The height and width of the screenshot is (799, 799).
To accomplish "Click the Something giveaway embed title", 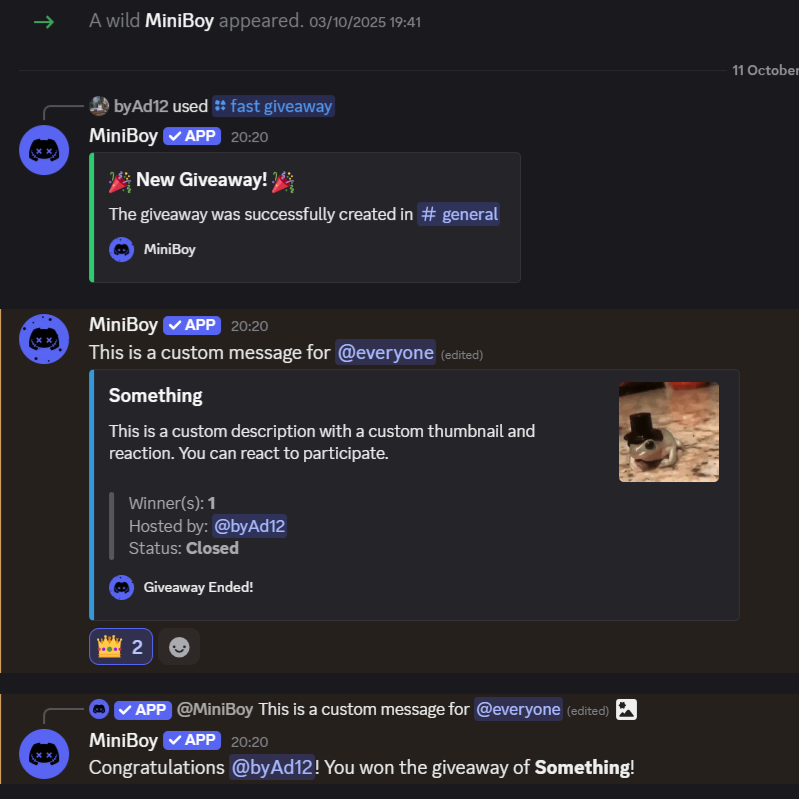I will [x=155, y=395].
